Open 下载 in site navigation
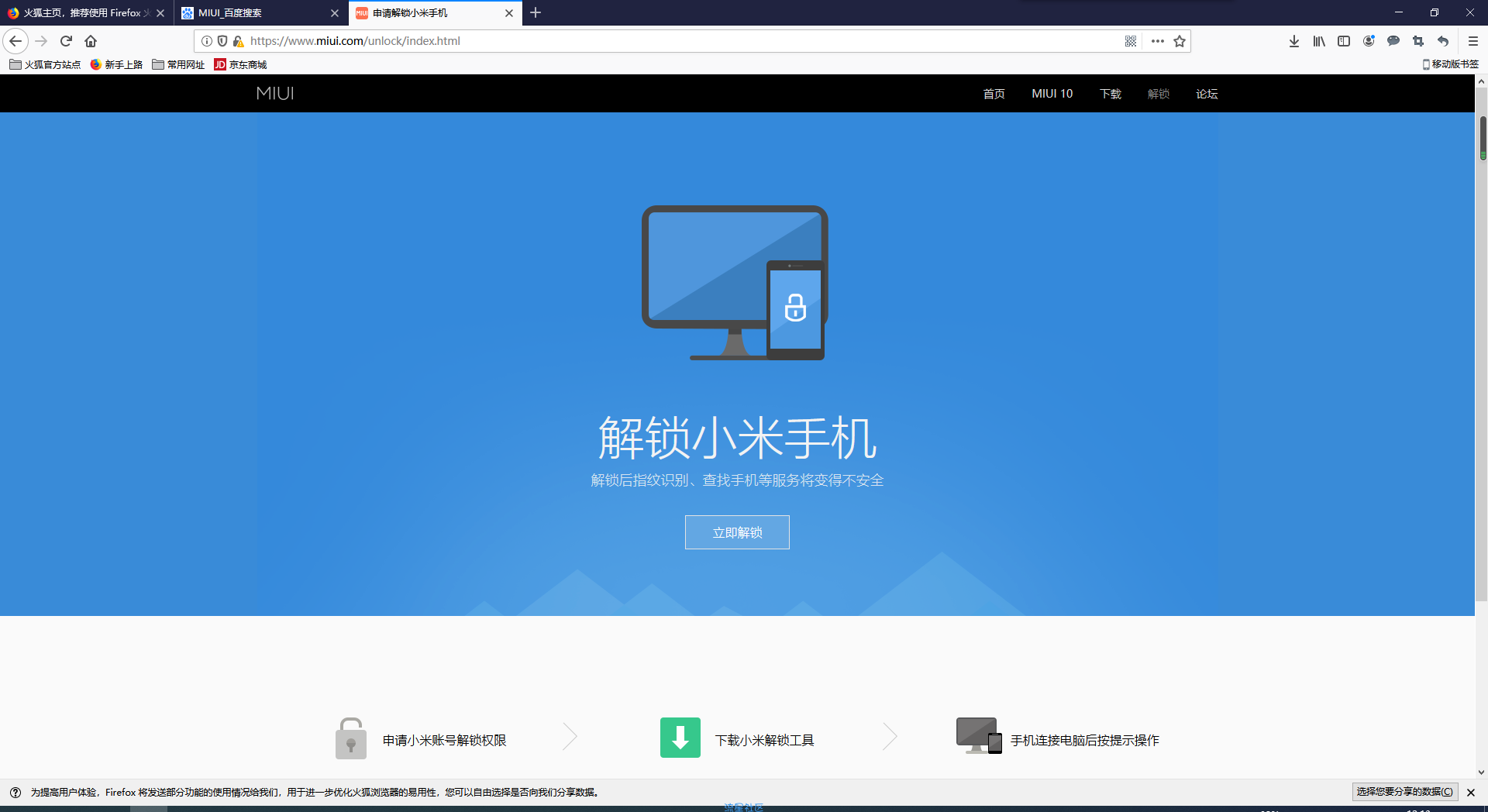This screenshot has width=1488, height=812. pyautogui.click(x=1111, y=94)
